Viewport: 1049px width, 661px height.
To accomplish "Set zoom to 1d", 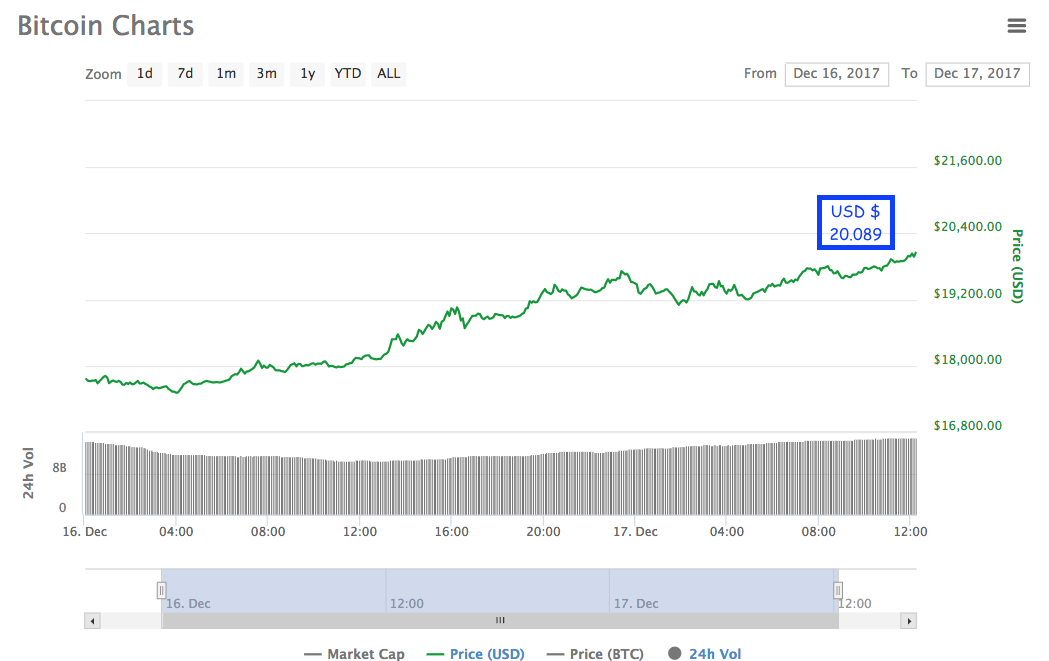I will click(145, 74).
